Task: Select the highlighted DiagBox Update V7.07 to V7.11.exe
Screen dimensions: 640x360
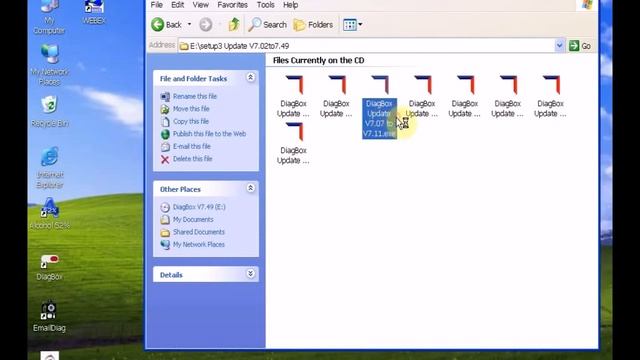Action: (x=379, y=107)
